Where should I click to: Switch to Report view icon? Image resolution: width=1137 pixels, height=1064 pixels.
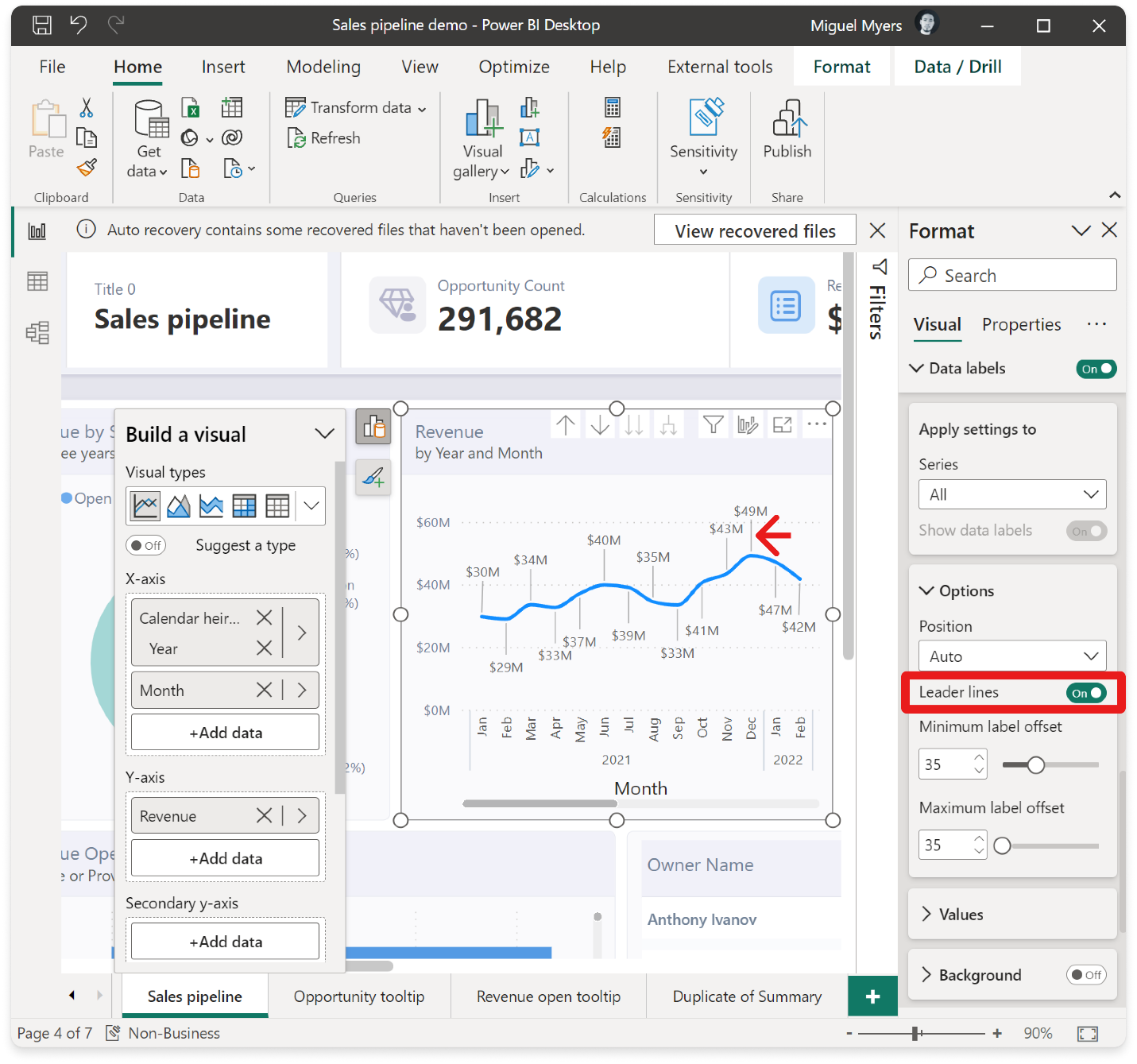pos(37,231)
